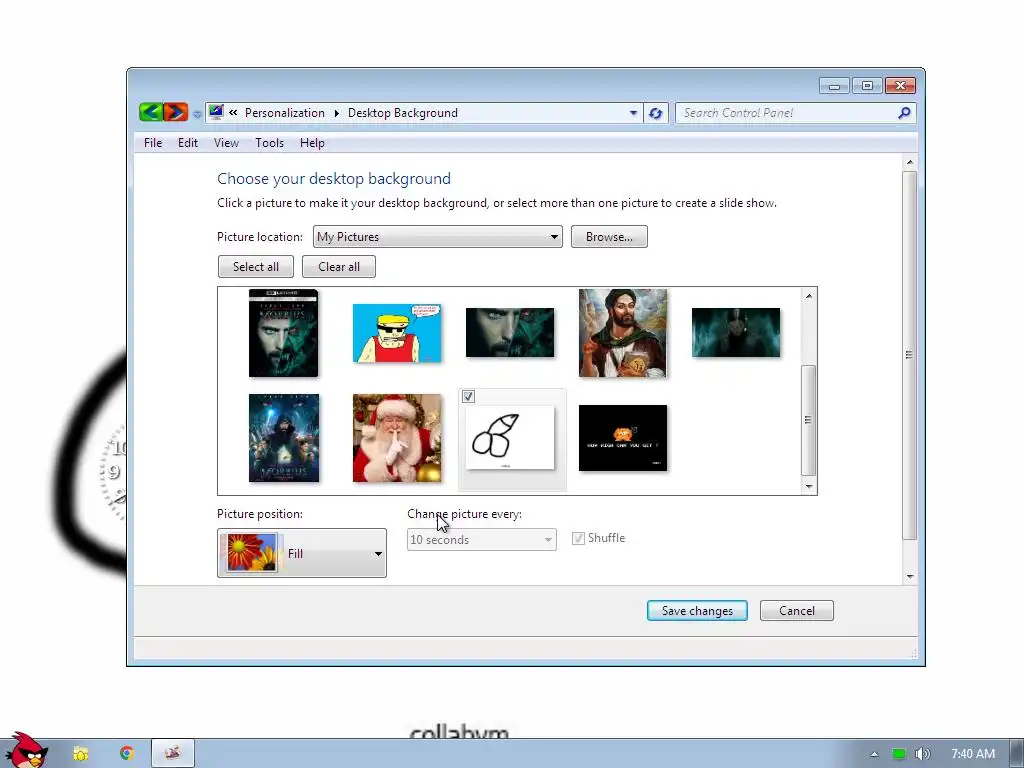Select the wide Morbius face thumbnail
This screenshot has height=768, width=1024.
510,333
